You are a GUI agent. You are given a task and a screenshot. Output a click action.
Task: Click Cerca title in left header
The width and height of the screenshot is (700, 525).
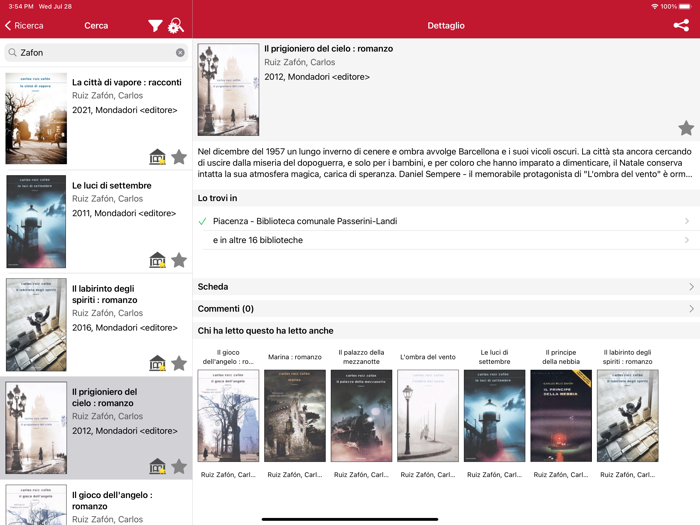(x=96, y=25)
